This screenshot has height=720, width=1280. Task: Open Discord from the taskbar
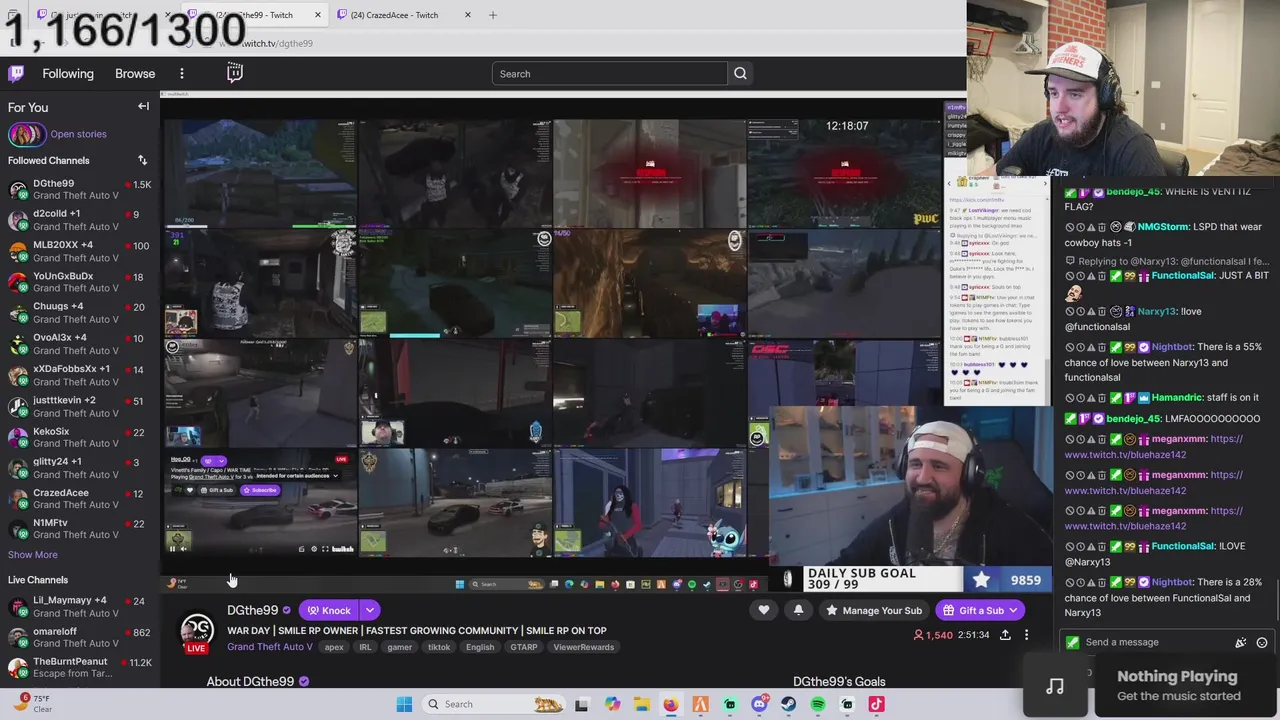pos(759,704)
